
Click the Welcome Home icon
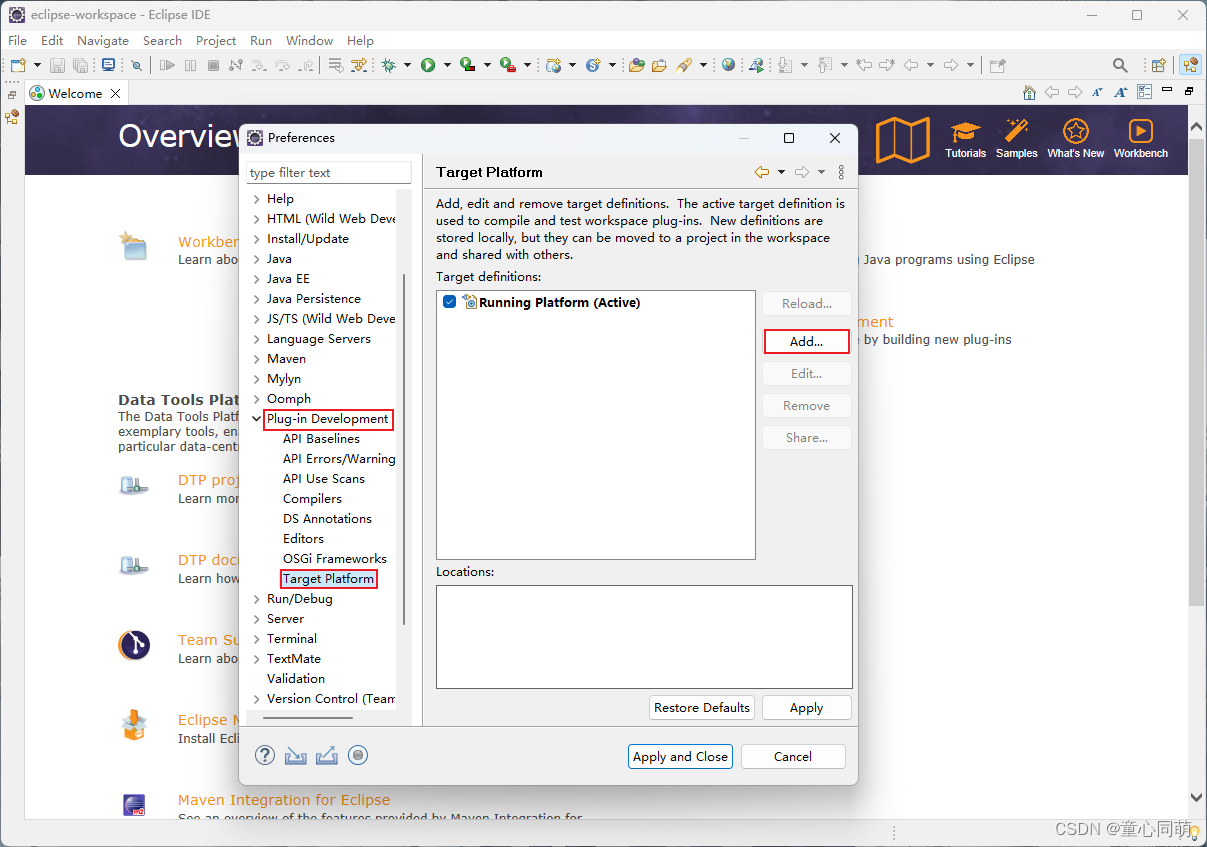(x=1029, y=92)
